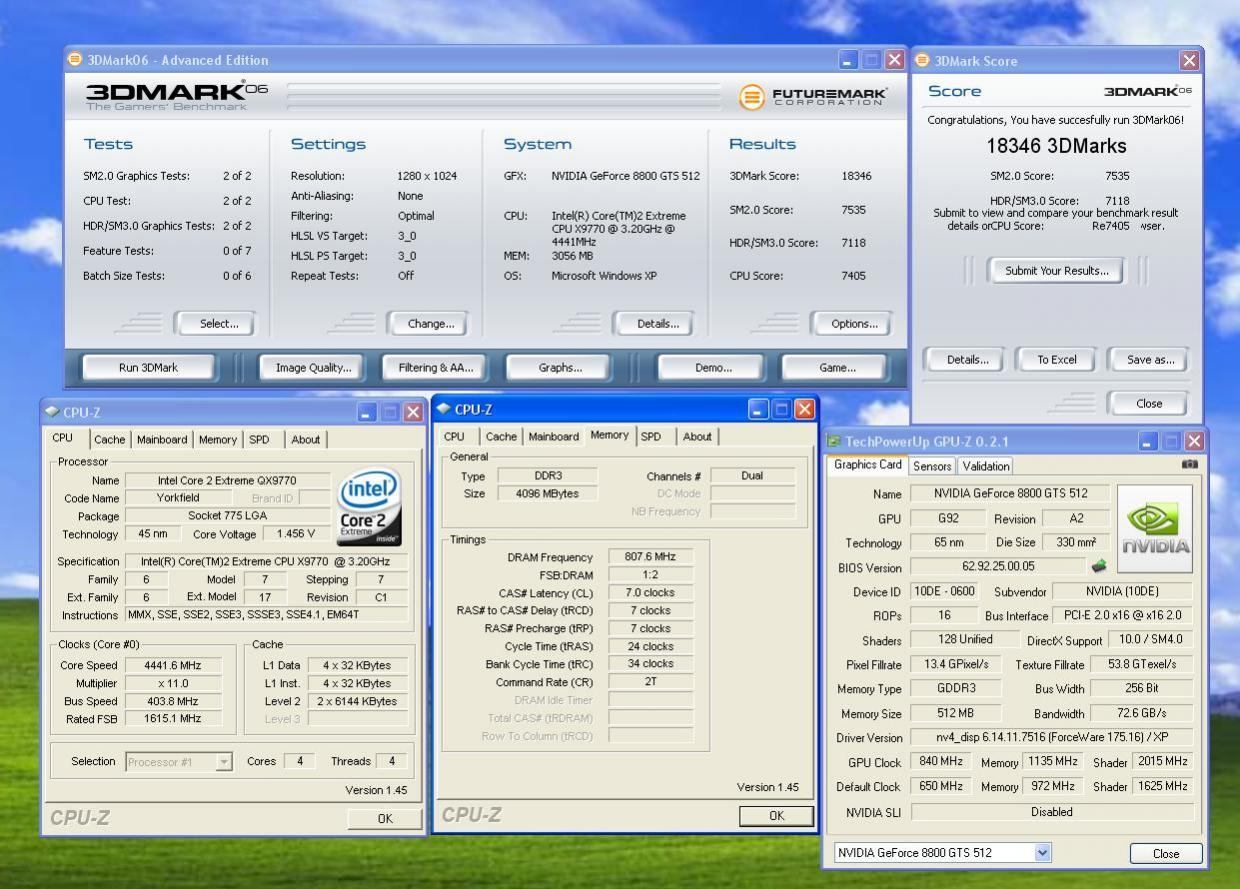
Task: Click the Memory Size 4096 MBytes field
Action: point(547,494)
